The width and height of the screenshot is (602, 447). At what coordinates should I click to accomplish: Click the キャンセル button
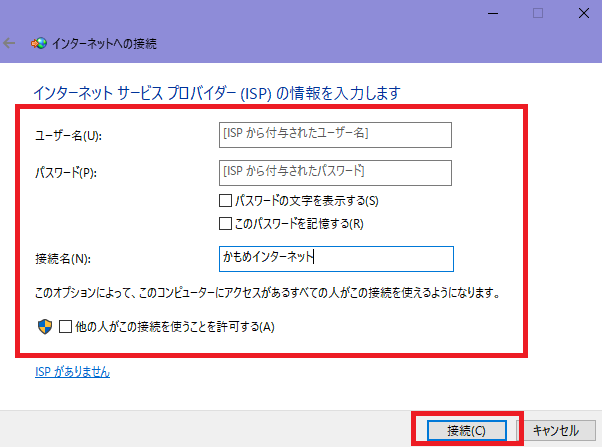(556, 430)
